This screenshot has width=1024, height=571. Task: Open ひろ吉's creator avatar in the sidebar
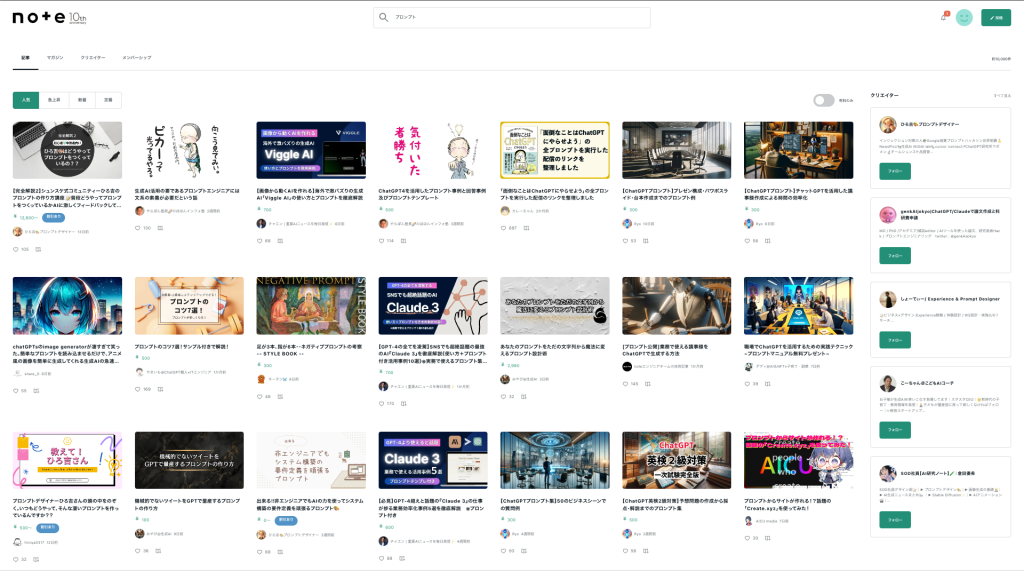[886, 124]
